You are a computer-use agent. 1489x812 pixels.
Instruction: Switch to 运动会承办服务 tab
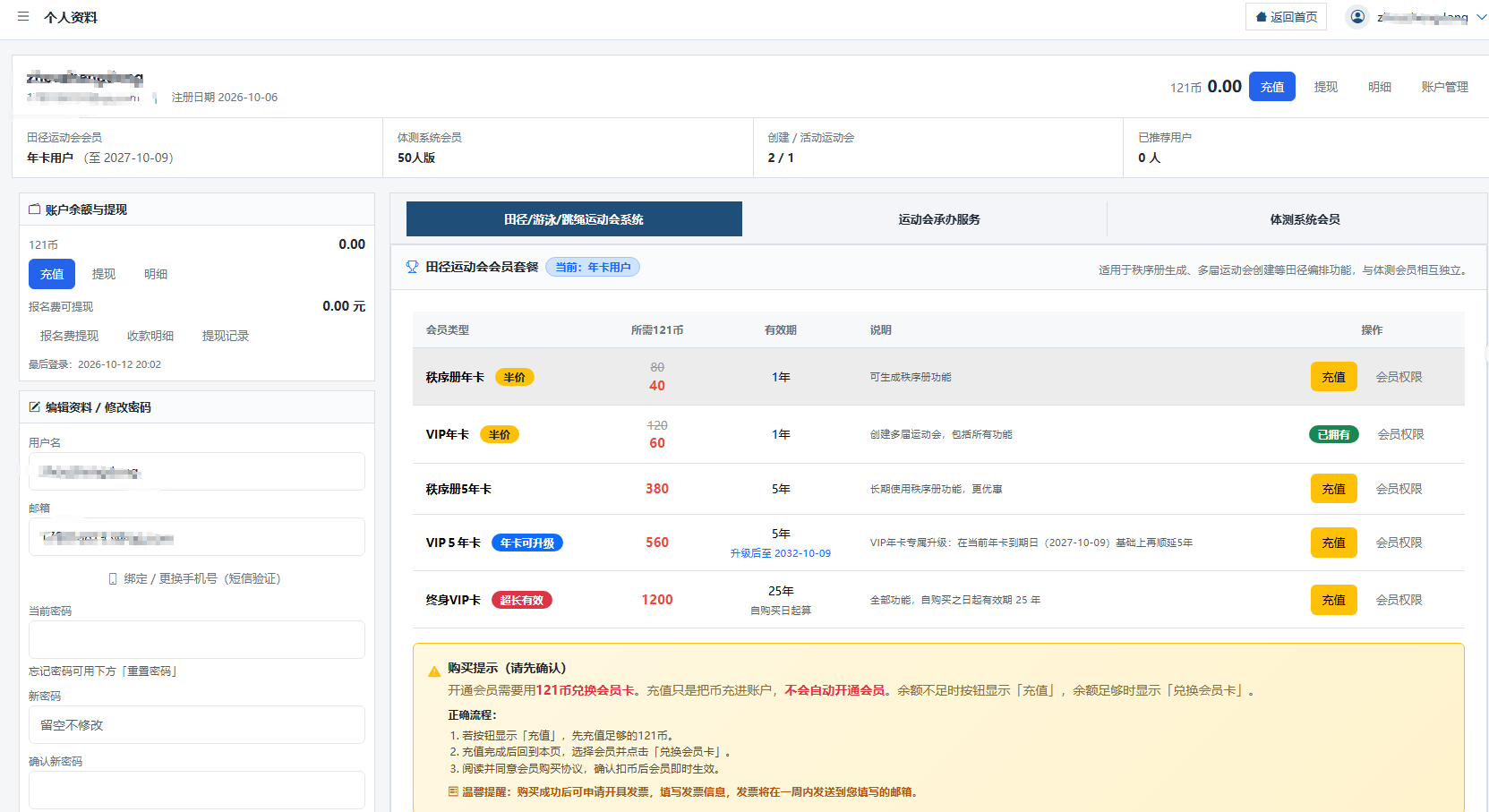(x=939, y=219)
